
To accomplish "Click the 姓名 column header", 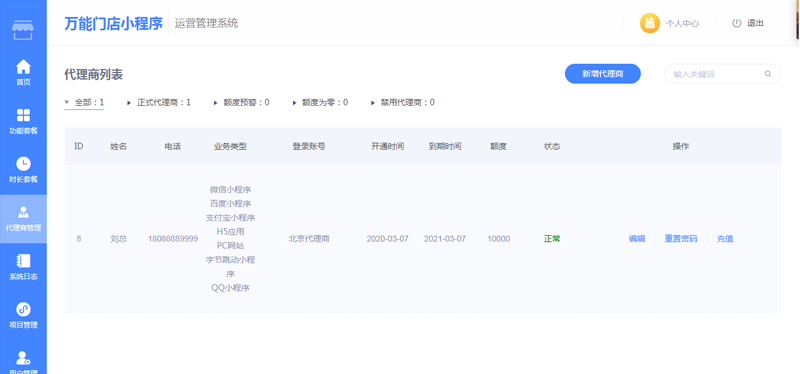I will (x=118, y=146).
